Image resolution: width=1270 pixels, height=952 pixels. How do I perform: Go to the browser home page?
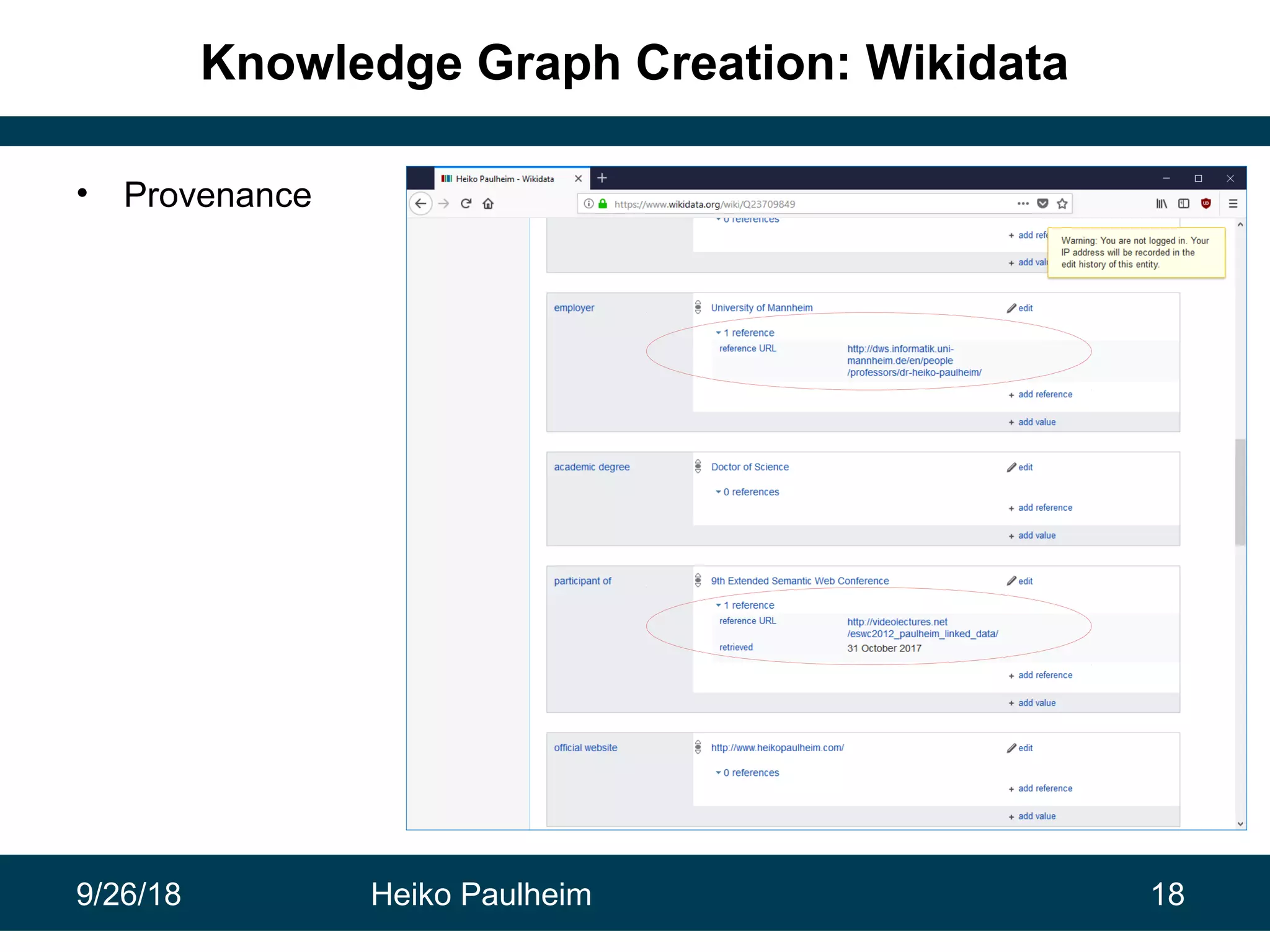pyautogui.click(x=489, y=204)
